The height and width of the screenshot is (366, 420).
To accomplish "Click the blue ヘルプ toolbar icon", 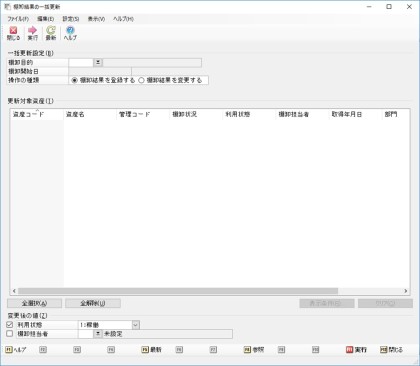I will [70, 33].
